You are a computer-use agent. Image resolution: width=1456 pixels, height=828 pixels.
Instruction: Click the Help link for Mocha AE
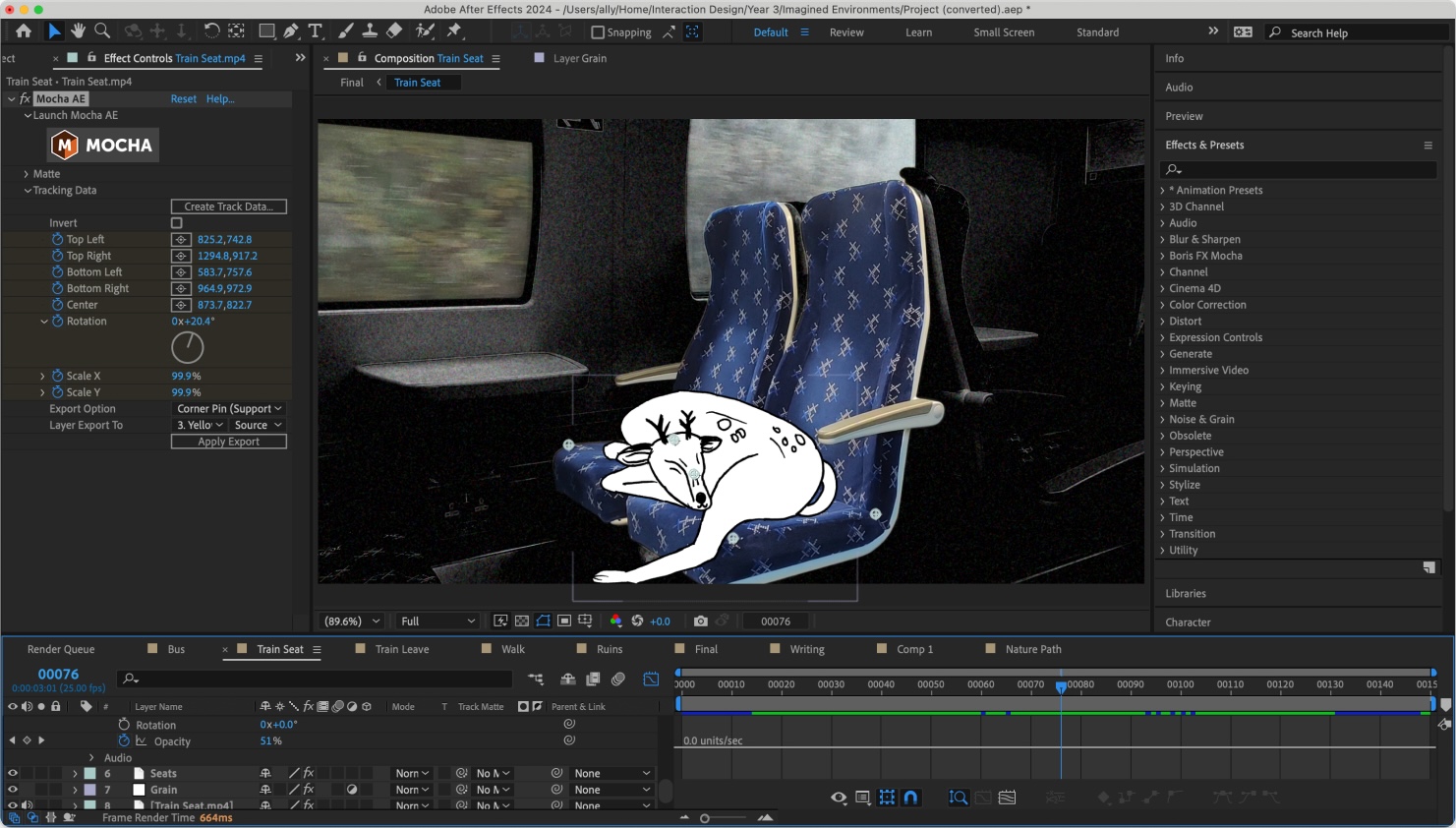click(220, 99)
